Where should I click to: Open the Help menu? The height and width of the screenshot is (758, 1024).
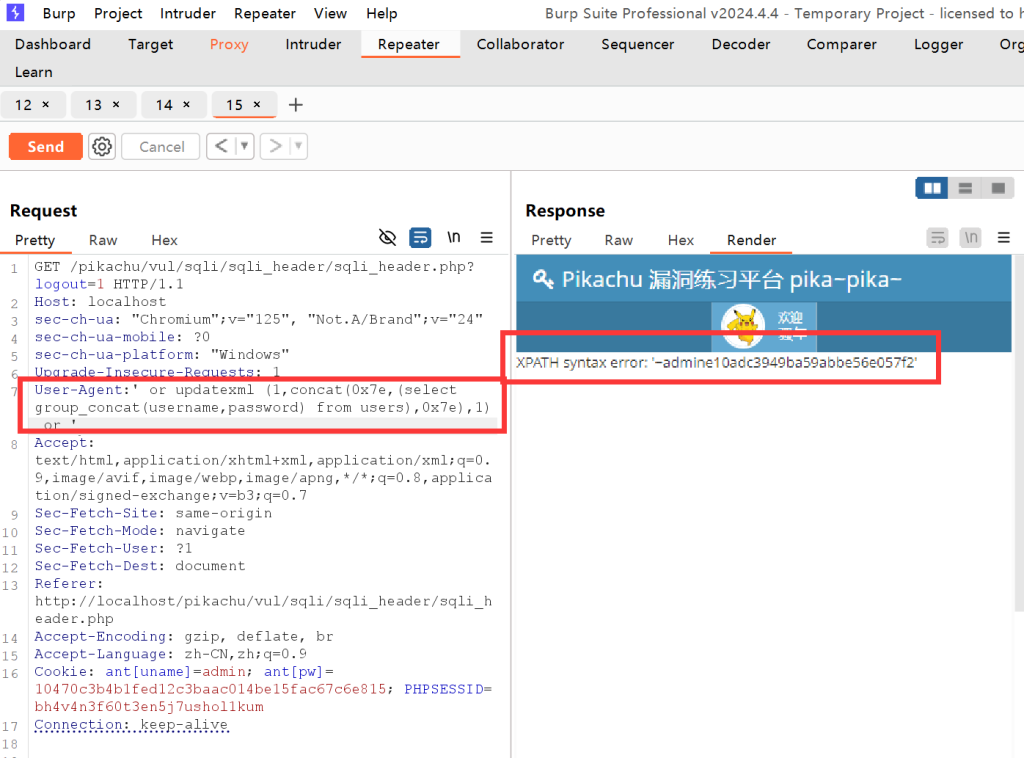tap(381, 13)
